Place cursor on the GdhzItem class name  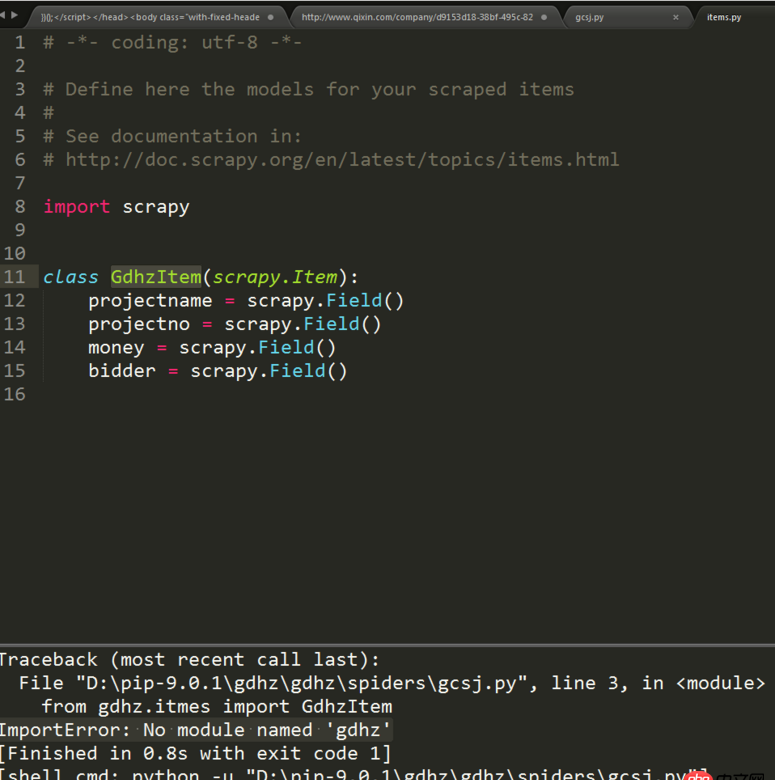[x=156, y=277]
